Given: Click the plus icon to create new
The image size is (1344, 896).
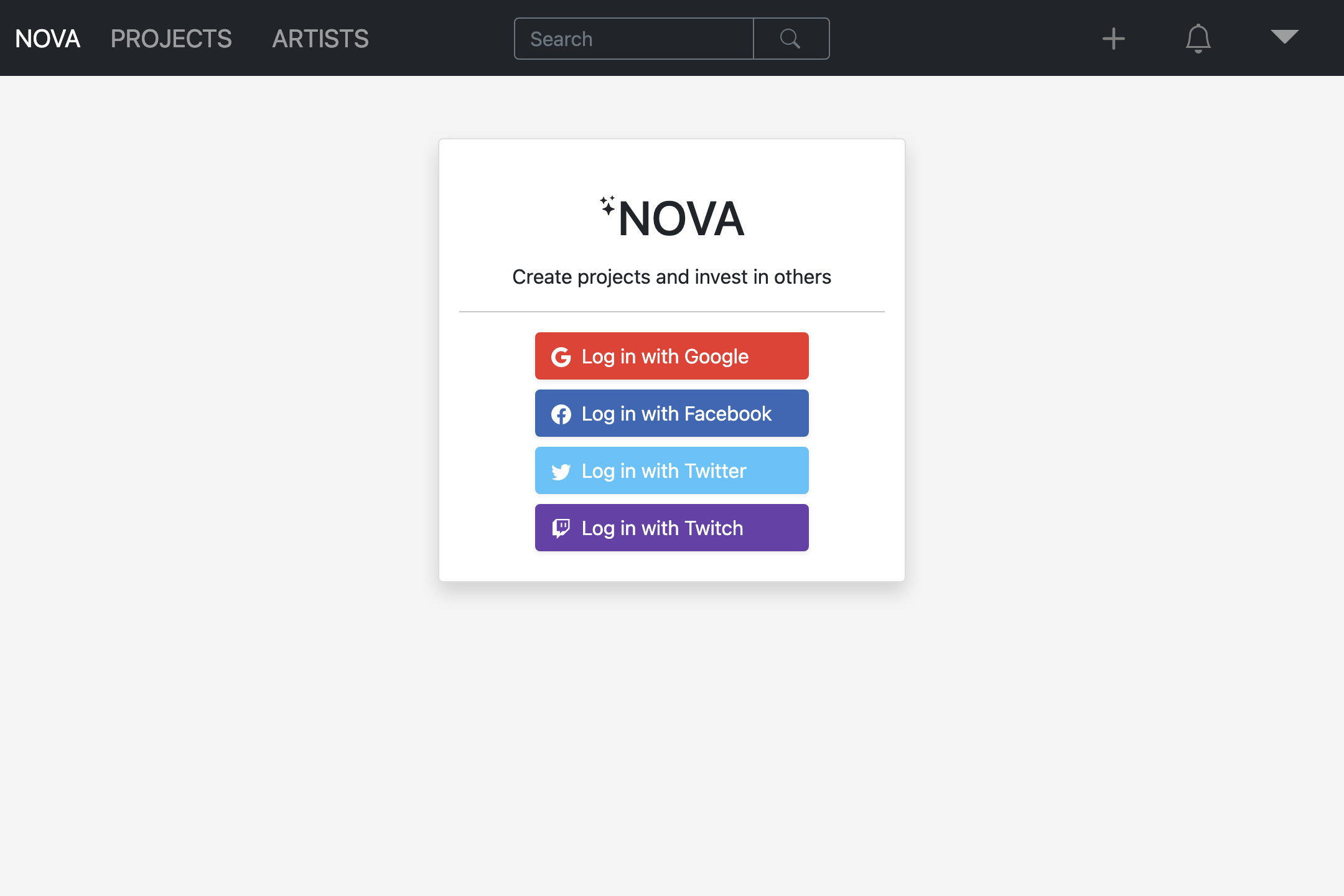Looking at the screenshot, I should [1113, 39].
